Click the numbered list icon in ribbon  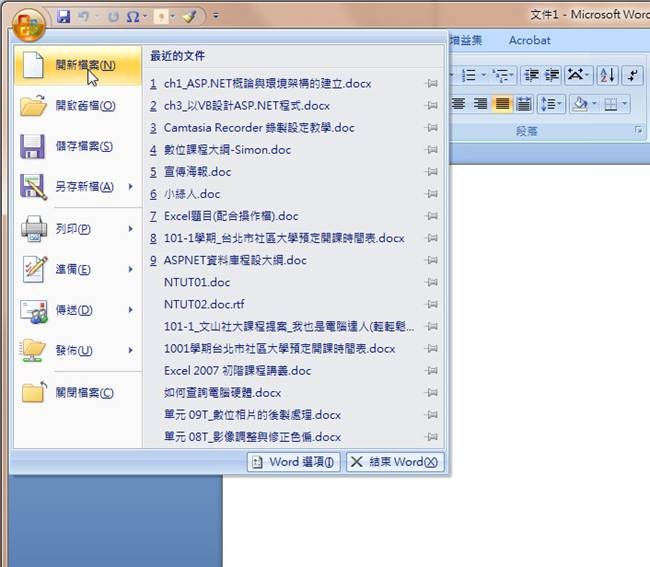tap(469, 75)
